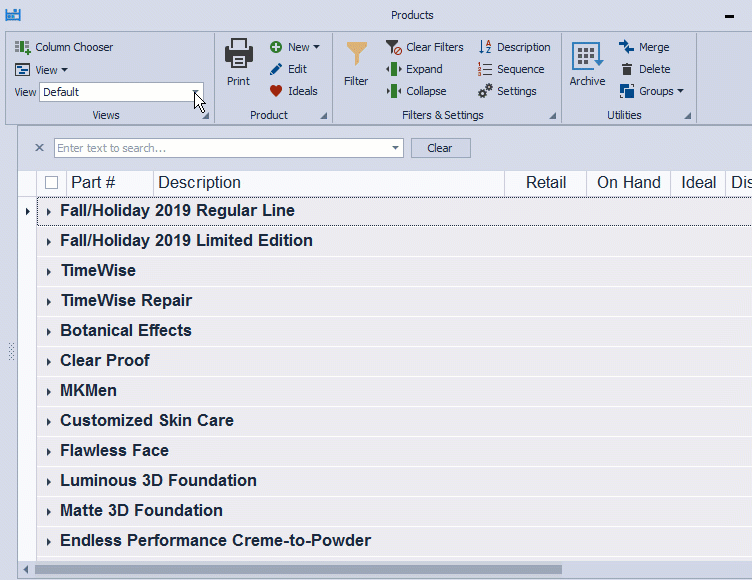Image resolution: width=752 pixels, height=580 pixels.
Task: Select the MKMen row text
Action: pyautogui.click(x=88, y=391)
